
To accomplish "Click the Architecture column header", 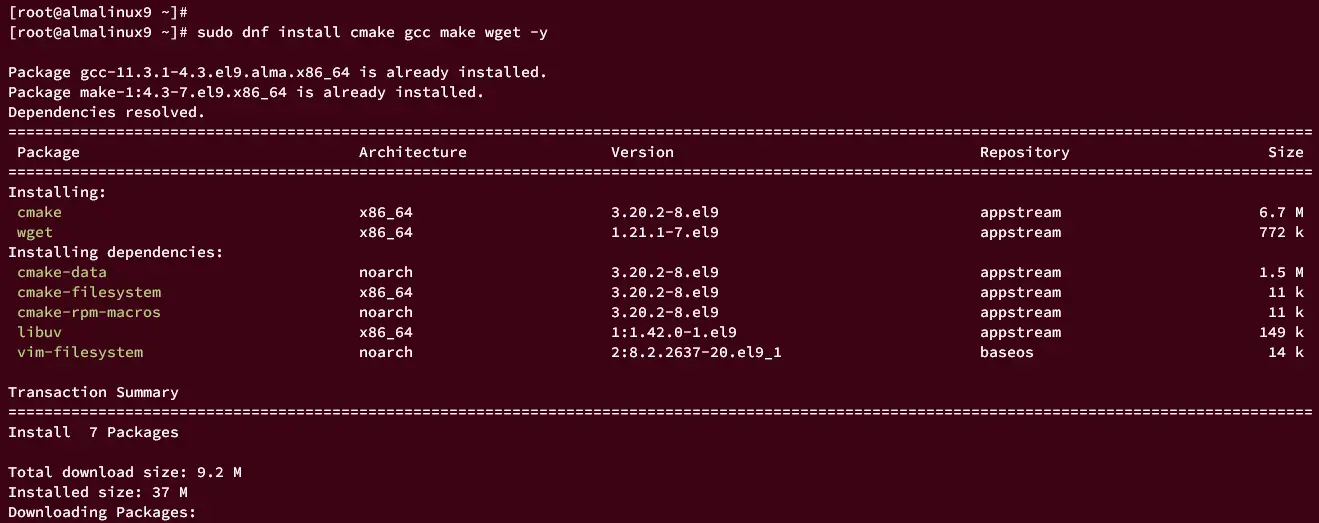I will click(x=413, y=152).
